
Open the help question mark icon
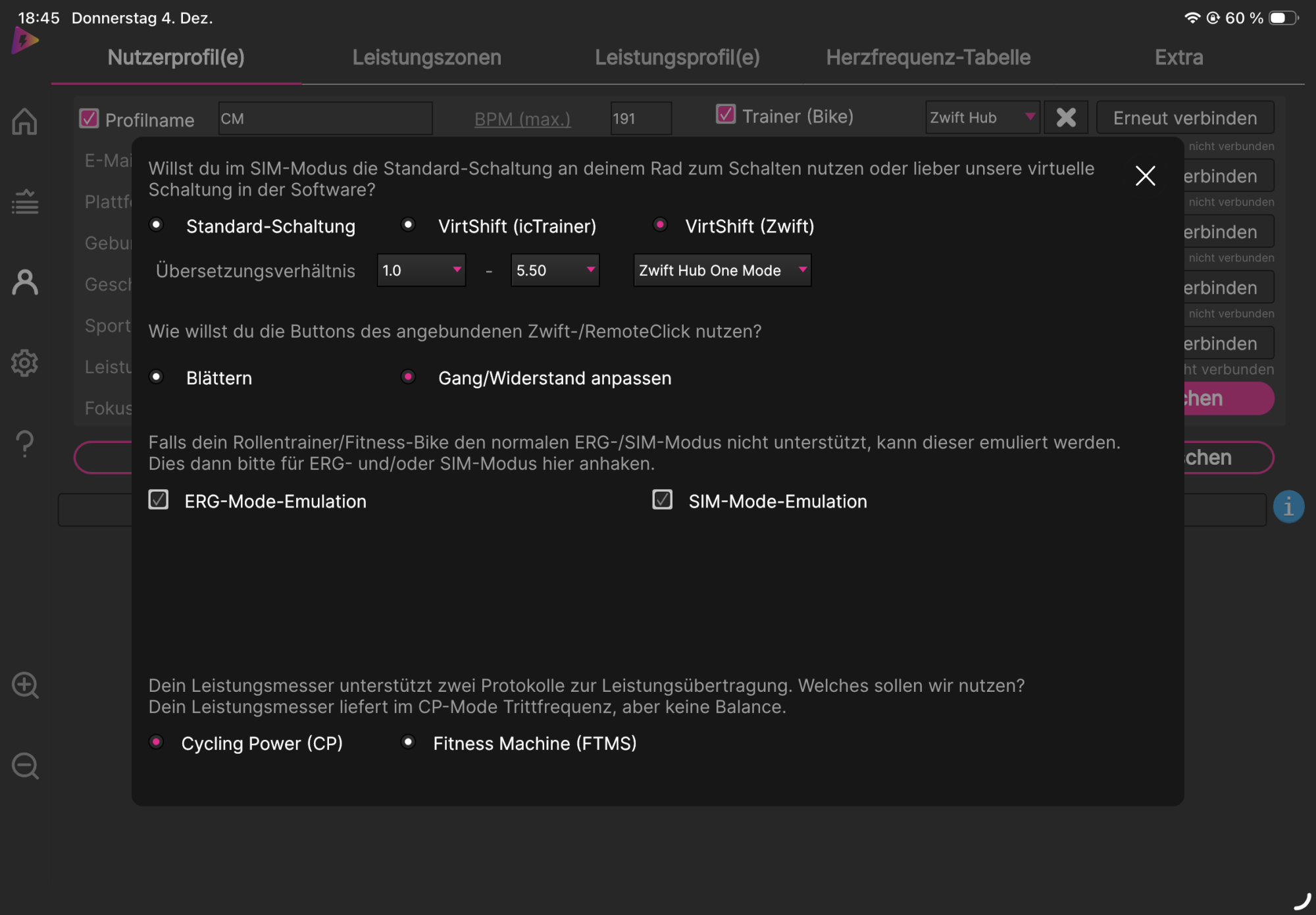click(24, 444)
